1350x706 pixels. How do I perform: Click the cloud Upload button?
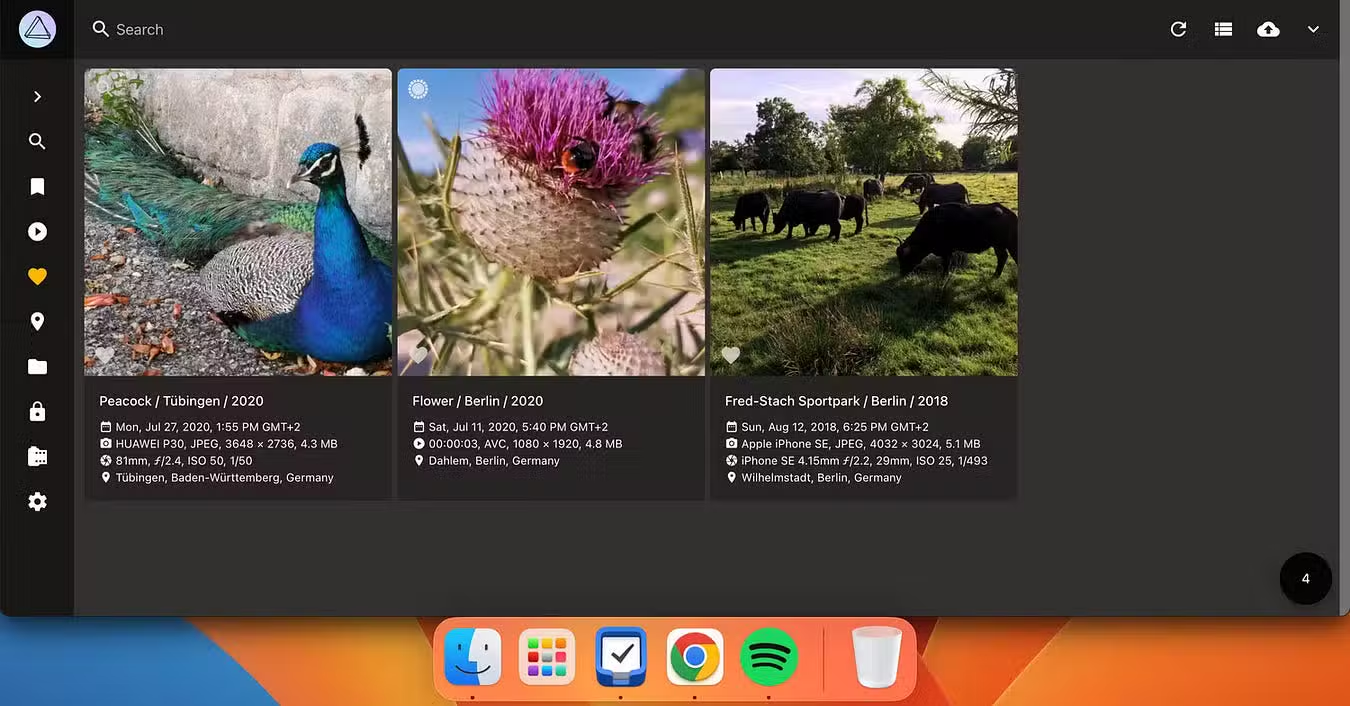click(x=1268, y=30)
